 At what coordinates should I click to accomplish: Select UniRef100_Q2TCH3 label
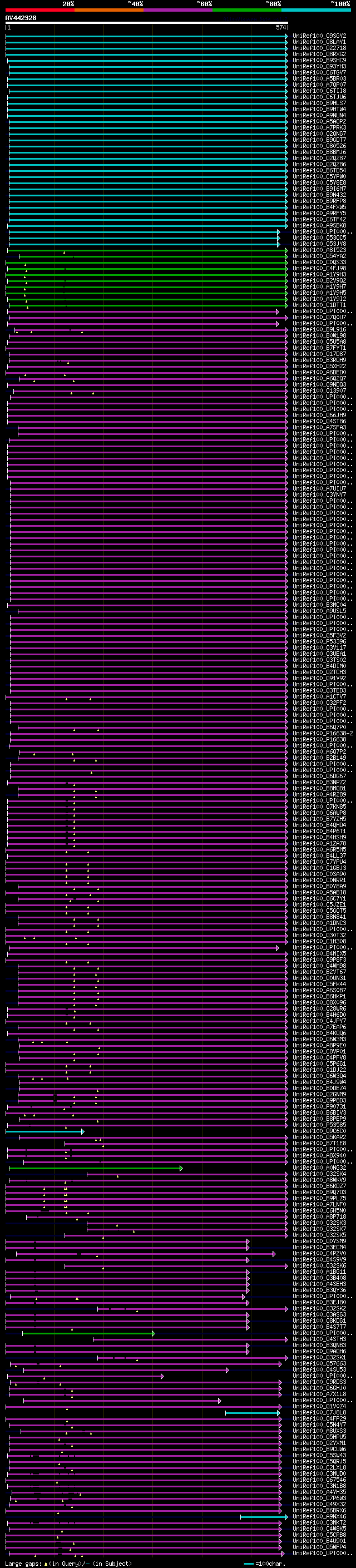[319, 672]
